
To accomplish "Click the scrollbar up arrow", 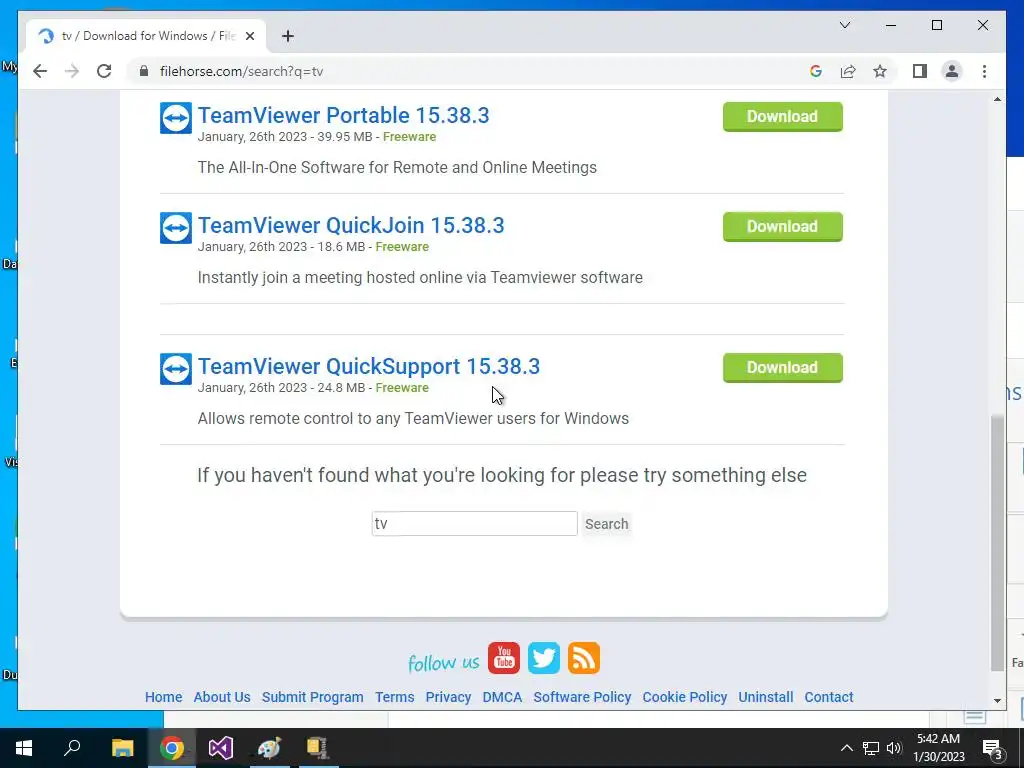I will tap(997, 99).
